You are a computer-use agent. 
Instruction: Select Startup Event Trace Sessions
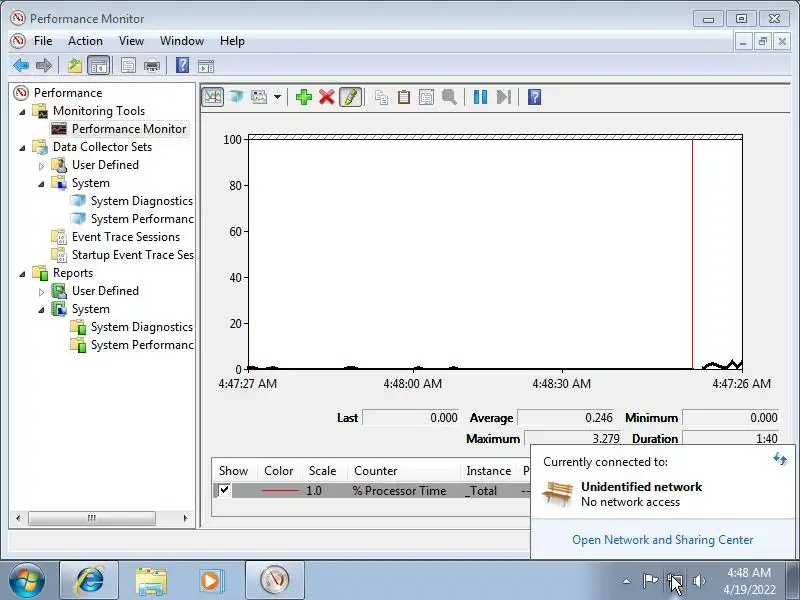point(132,255)
